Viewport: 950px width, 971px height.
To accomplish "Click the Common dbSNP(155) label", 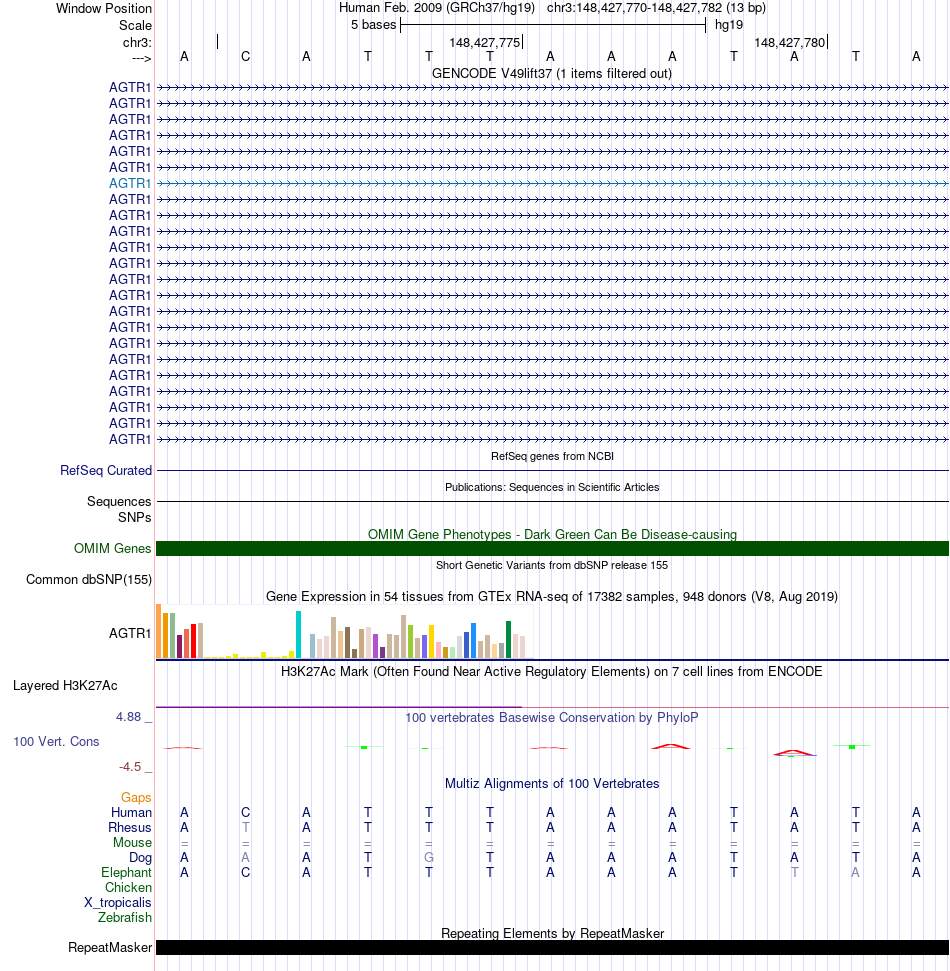I will click(89, 580).
